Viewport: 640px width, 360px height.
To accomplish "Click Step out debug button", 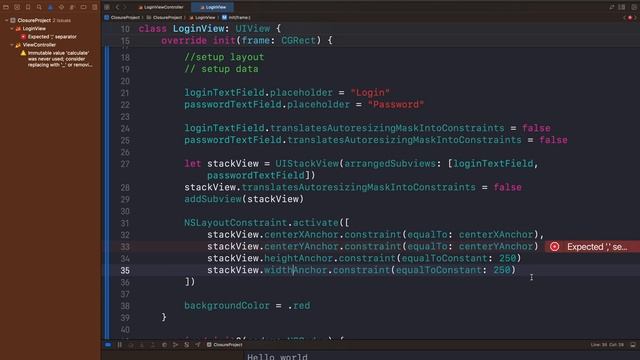I will pos(153,345).
